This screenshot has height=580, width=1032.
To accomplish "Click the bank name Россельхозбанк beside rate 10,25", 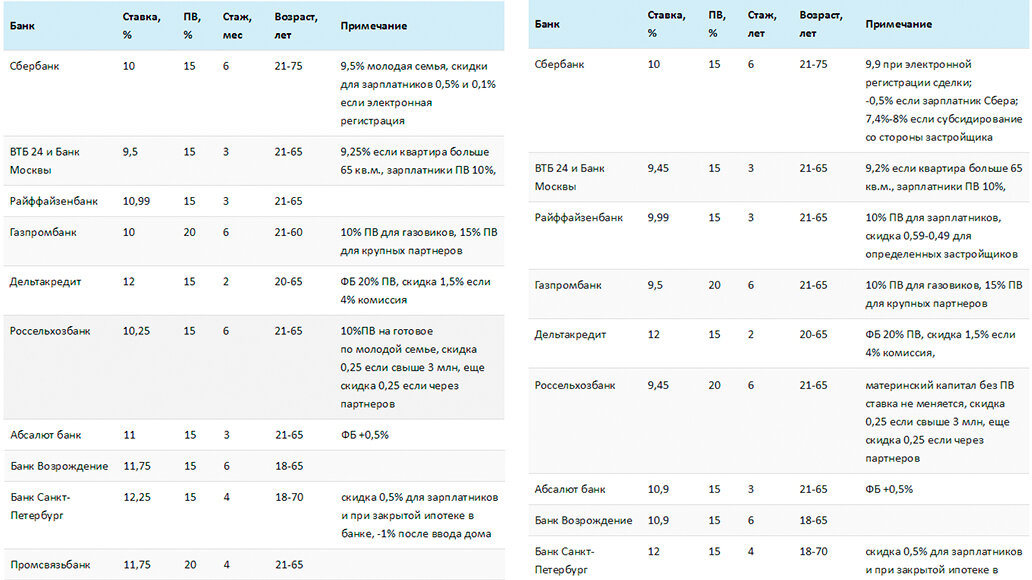I will [50, 331].
